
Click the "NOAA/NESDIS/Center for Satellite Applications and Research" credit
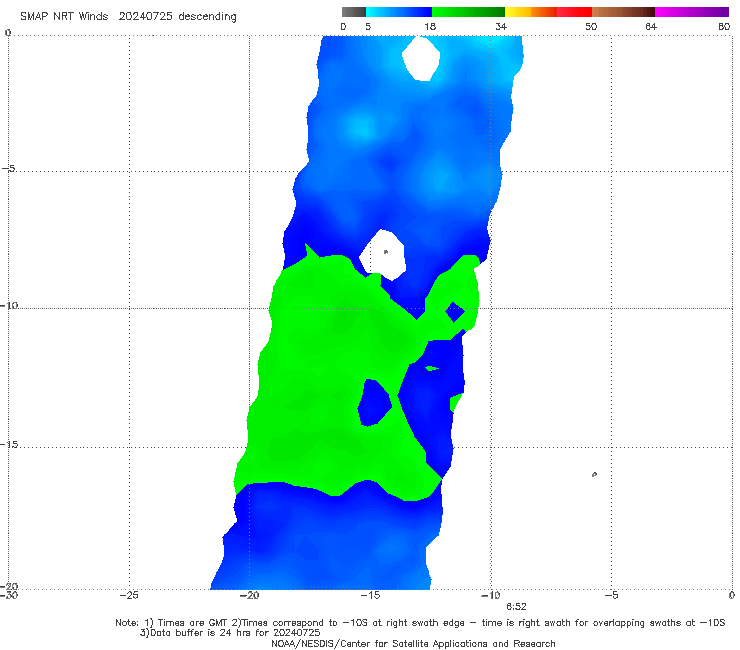413,644
